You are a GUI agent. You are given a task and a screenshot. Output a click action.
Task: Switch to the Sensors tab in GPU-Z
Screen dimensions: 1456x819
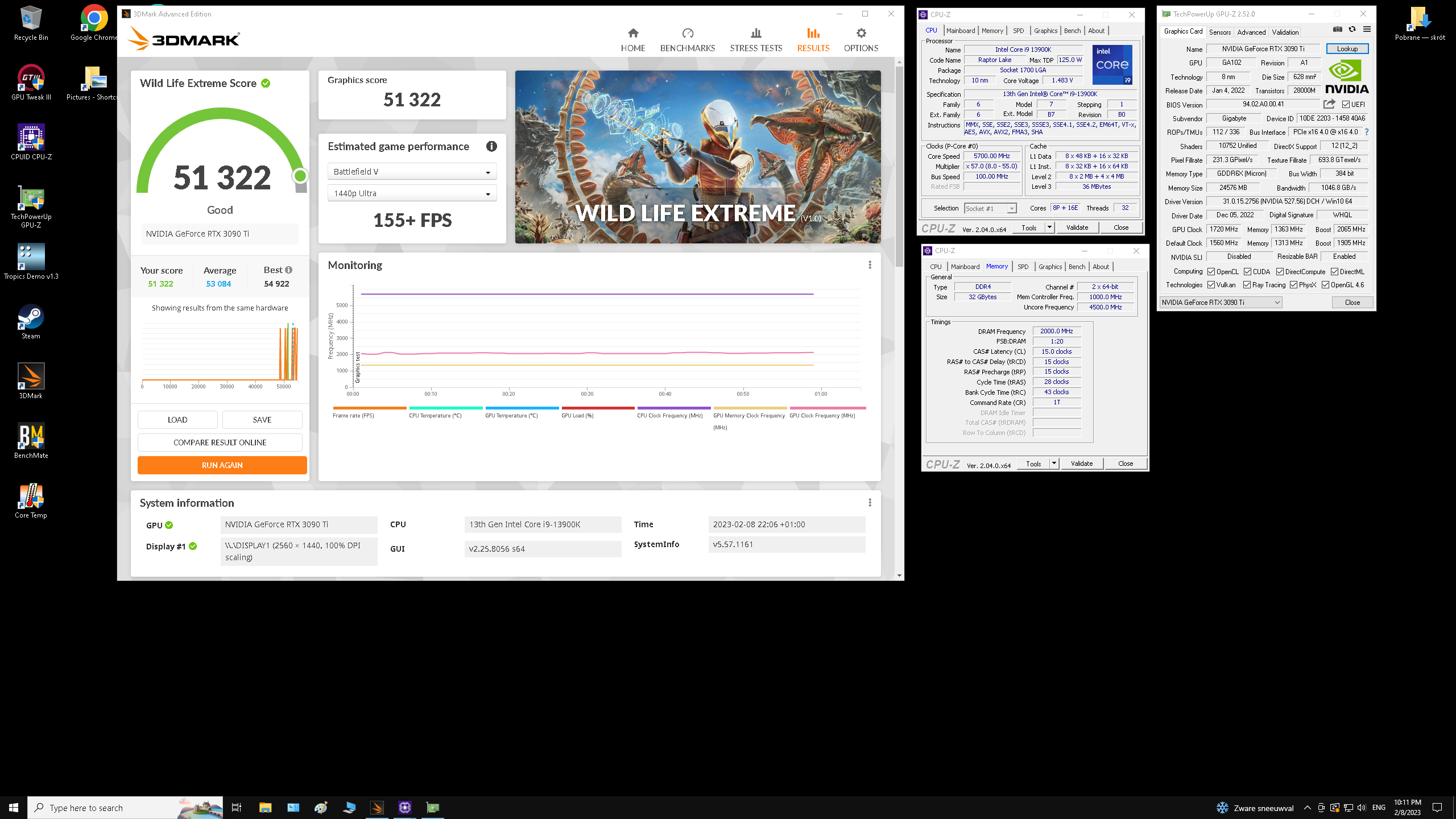click(1220, 32)
